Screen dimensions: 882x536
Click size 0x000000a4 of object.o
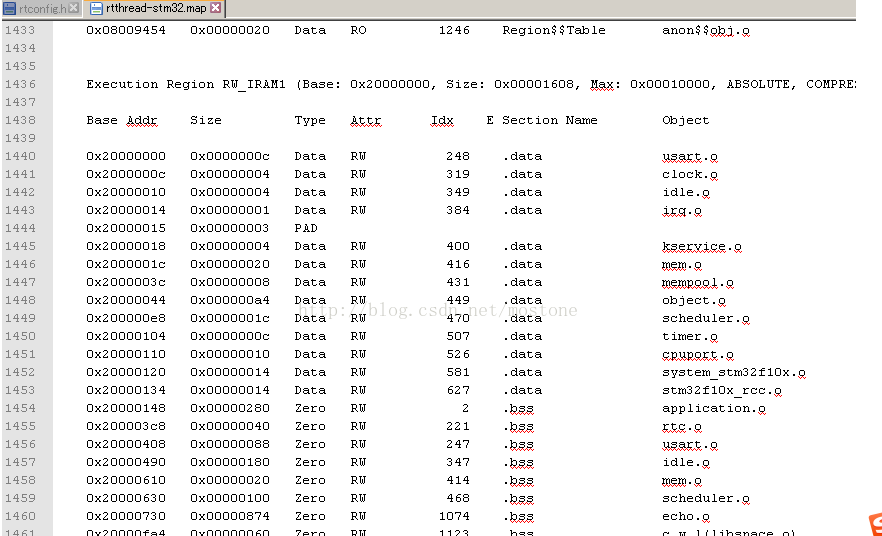point(230,300)
